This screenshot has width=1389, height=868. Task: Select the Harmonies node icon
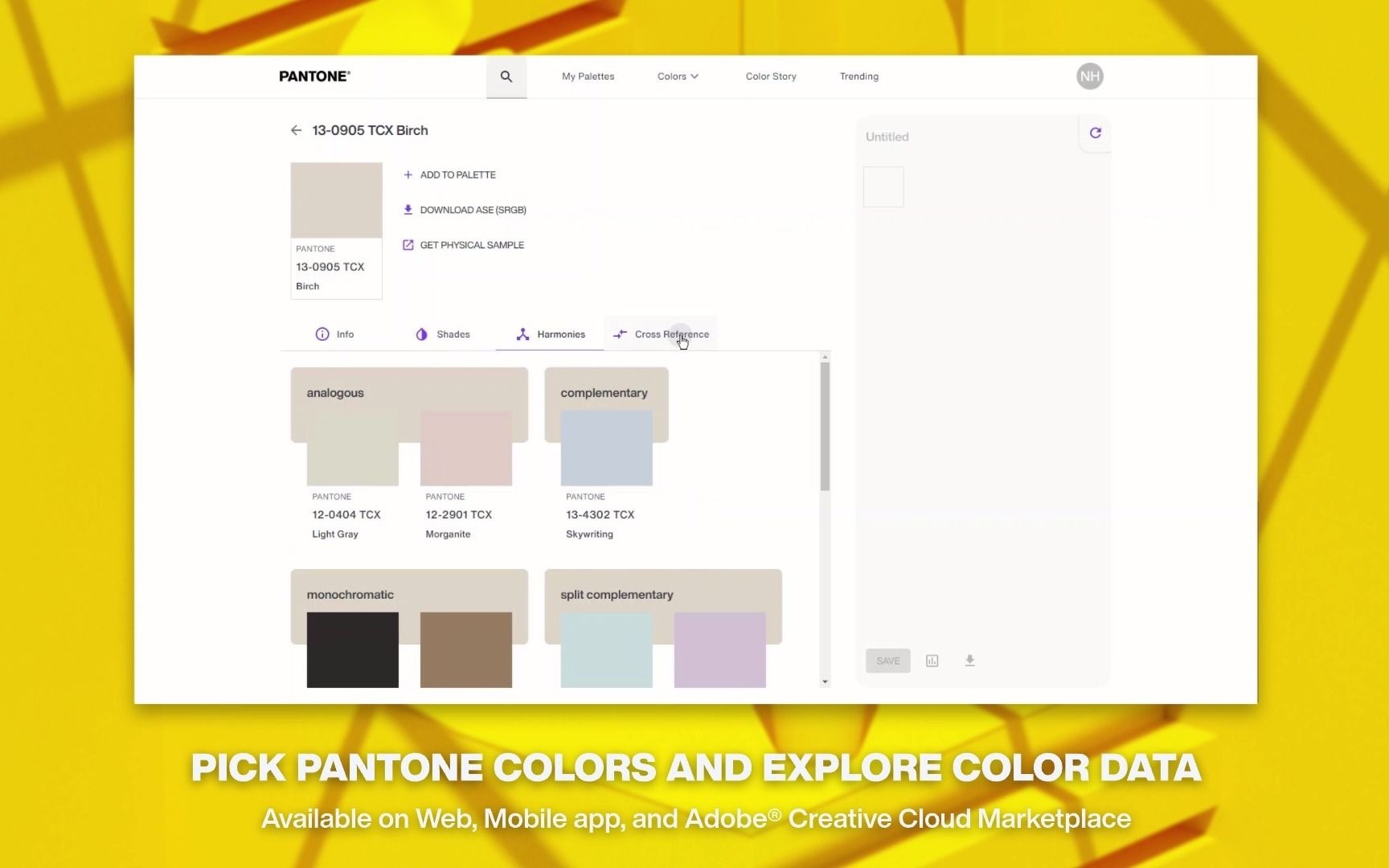[522, 334]
